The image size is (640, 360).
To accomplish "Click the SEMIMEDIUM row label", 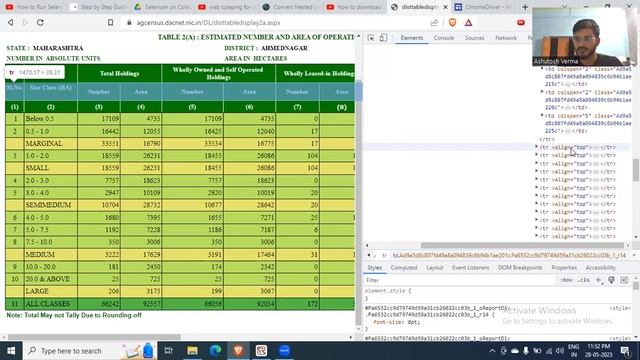I will click(48, 205).
